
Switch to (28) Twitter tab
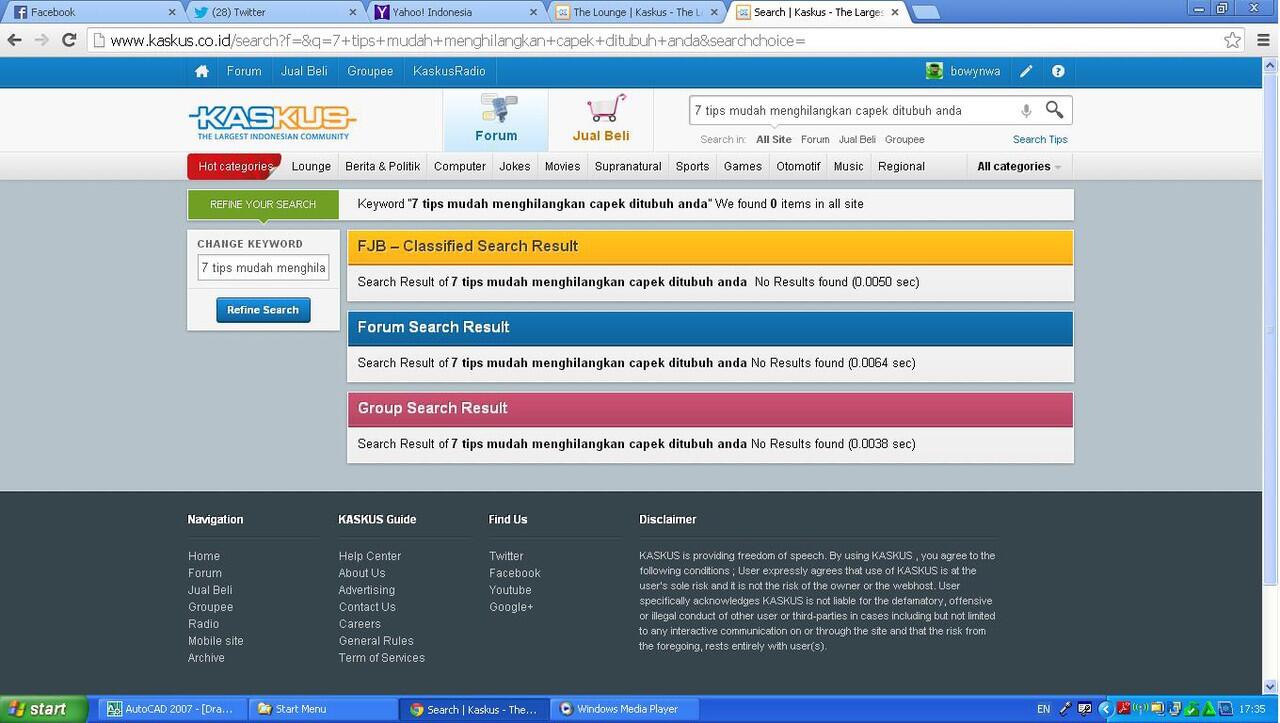(270, 12)
